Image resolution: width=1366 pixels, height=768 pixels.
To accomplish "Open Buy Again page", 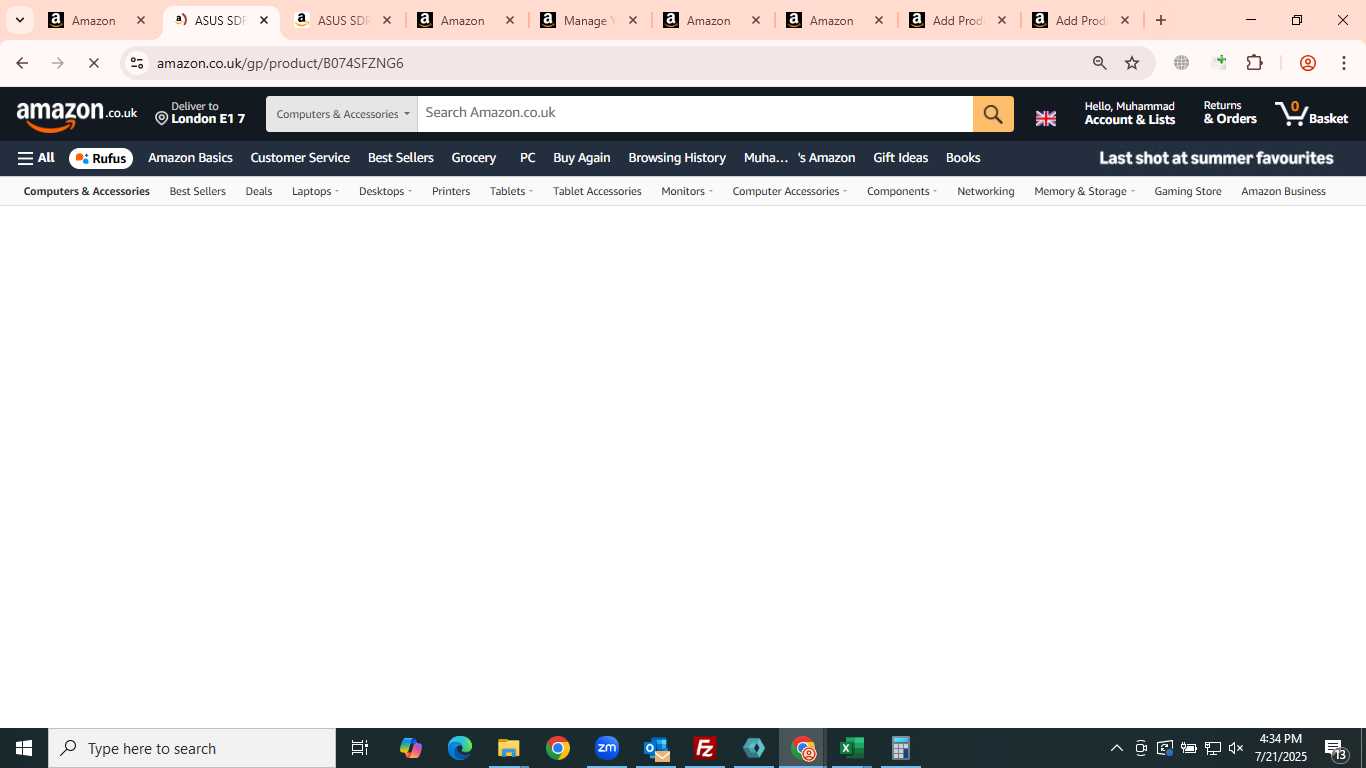I will click(x=581, y=158).
